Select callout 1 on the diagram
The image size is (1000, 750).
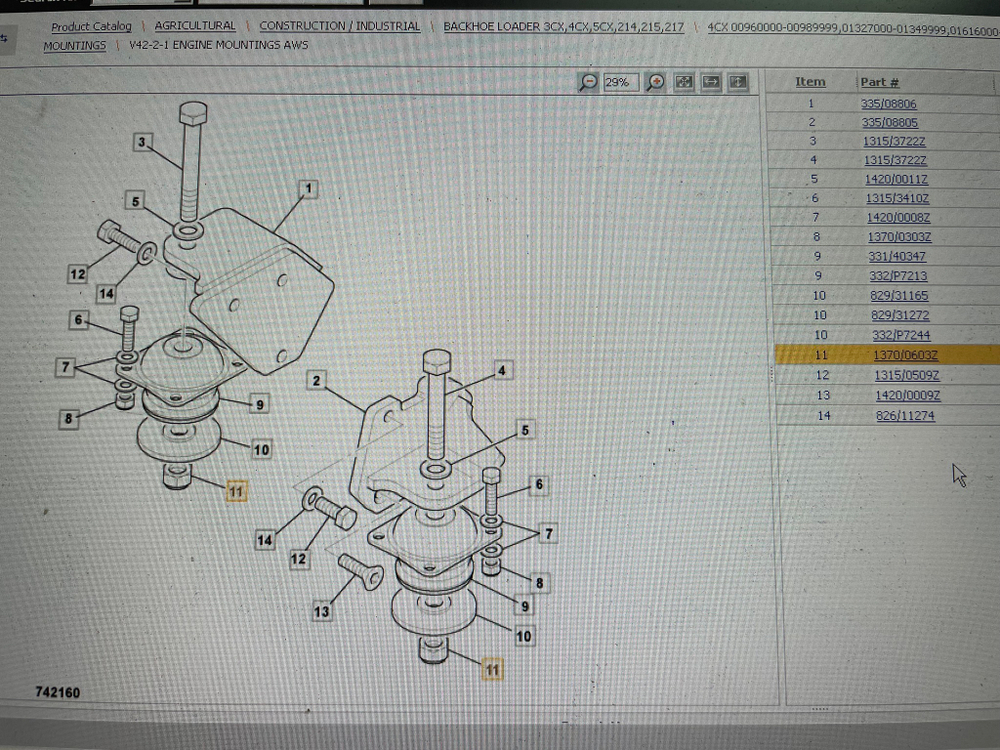pos(309,188)
